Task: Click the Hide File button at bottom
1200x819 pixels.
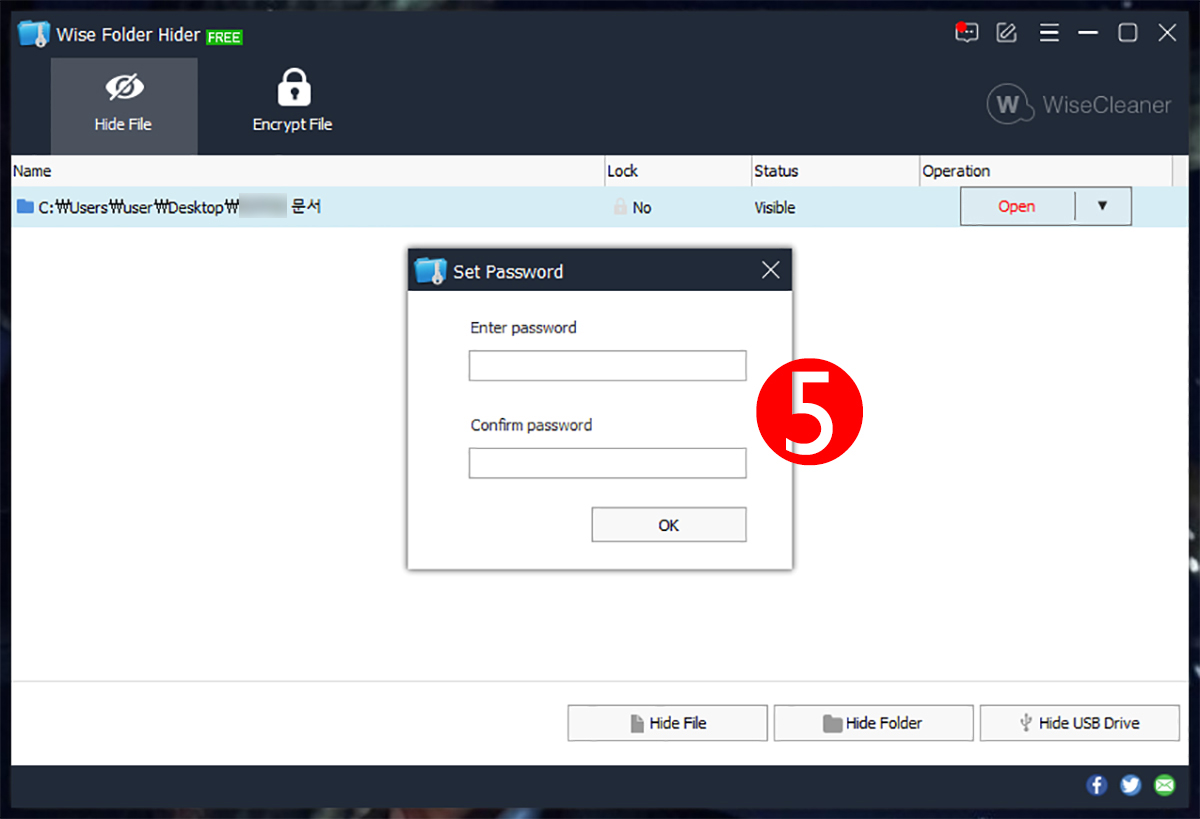Action: coord(668,723)
